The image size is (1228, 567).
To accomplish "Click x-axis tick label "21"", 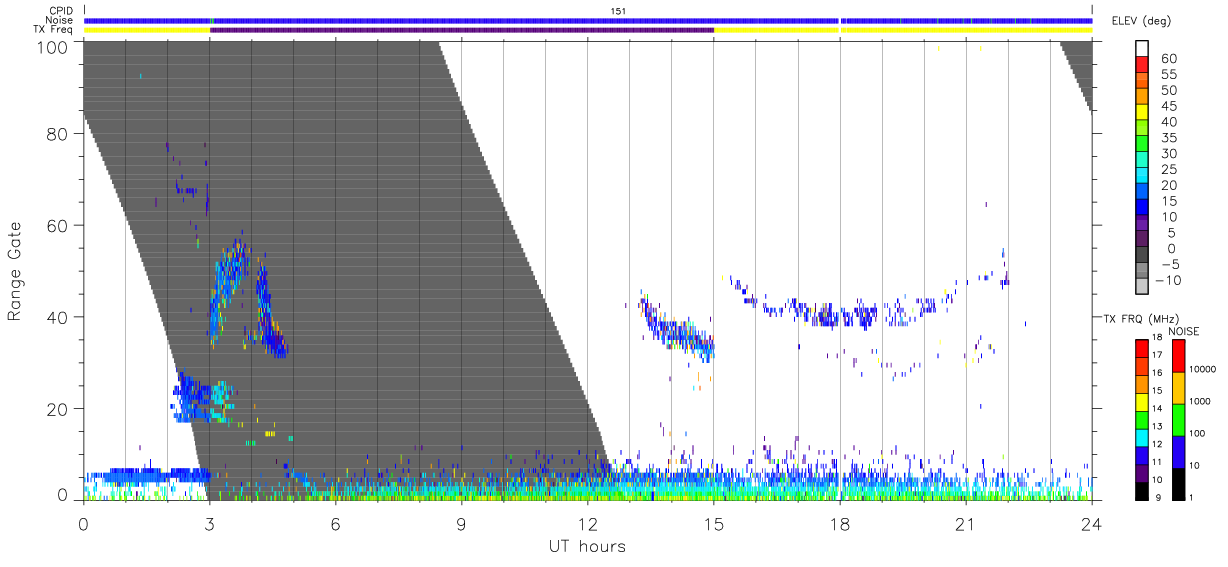I will (x=965, y=524).
